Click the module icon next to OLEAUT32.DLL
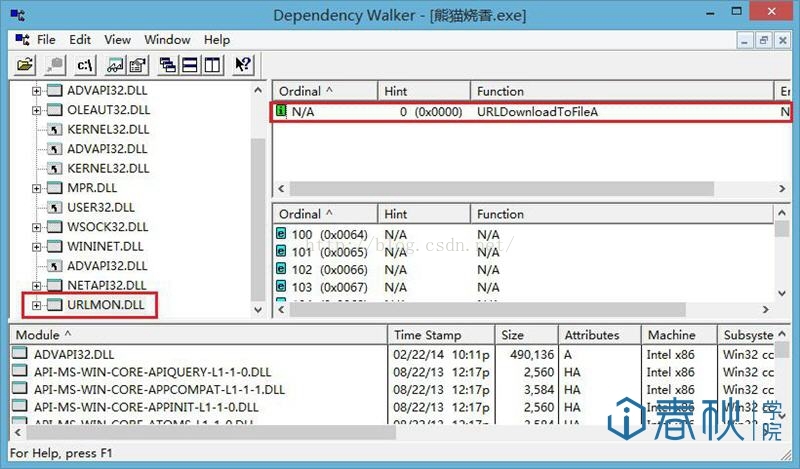 pos(55,110)
